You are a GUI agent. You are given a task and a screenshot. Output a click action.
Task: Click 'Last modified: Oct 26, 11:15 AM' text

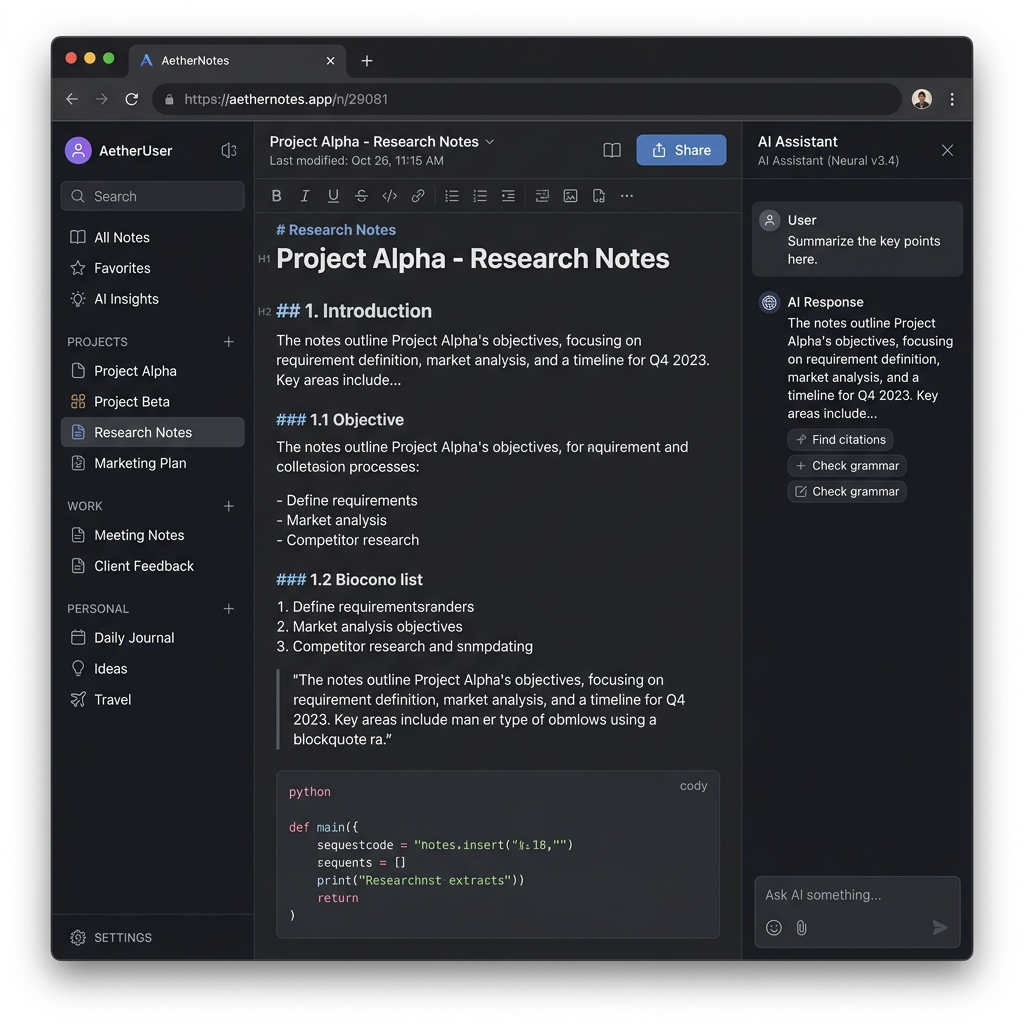357,161
